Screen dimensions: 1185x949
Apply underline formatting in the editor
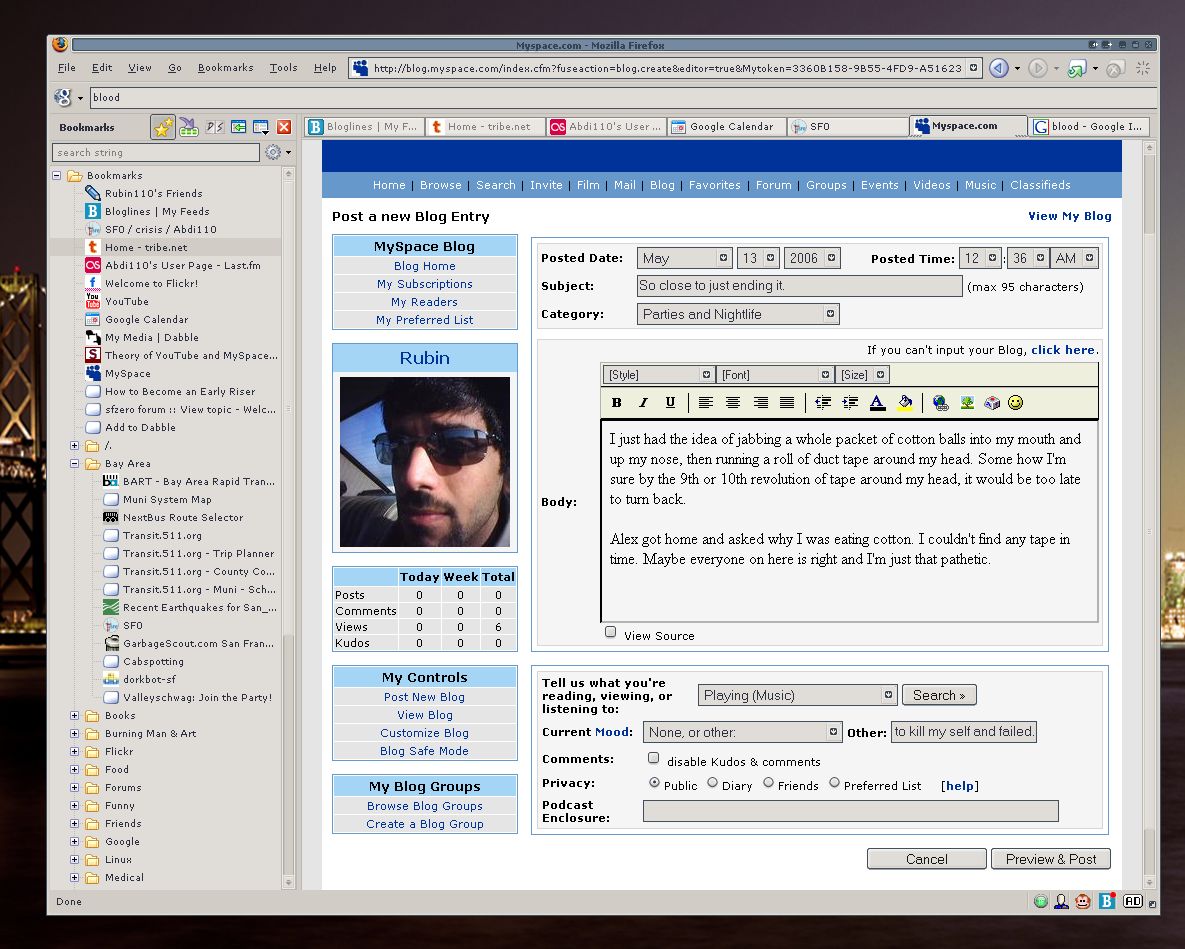pos(670,403)
